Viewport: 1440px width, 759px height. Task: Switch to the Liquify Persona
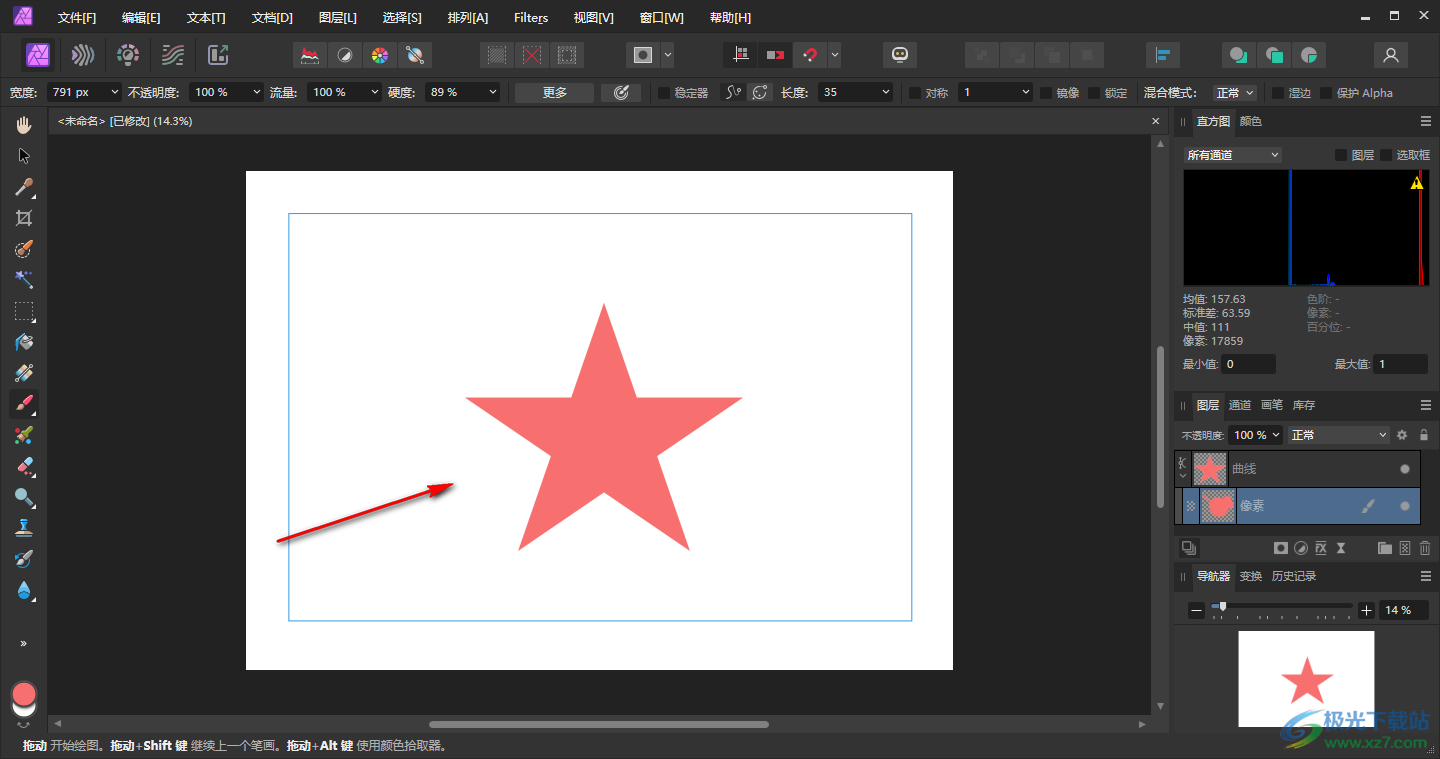[x=83, y=55]
